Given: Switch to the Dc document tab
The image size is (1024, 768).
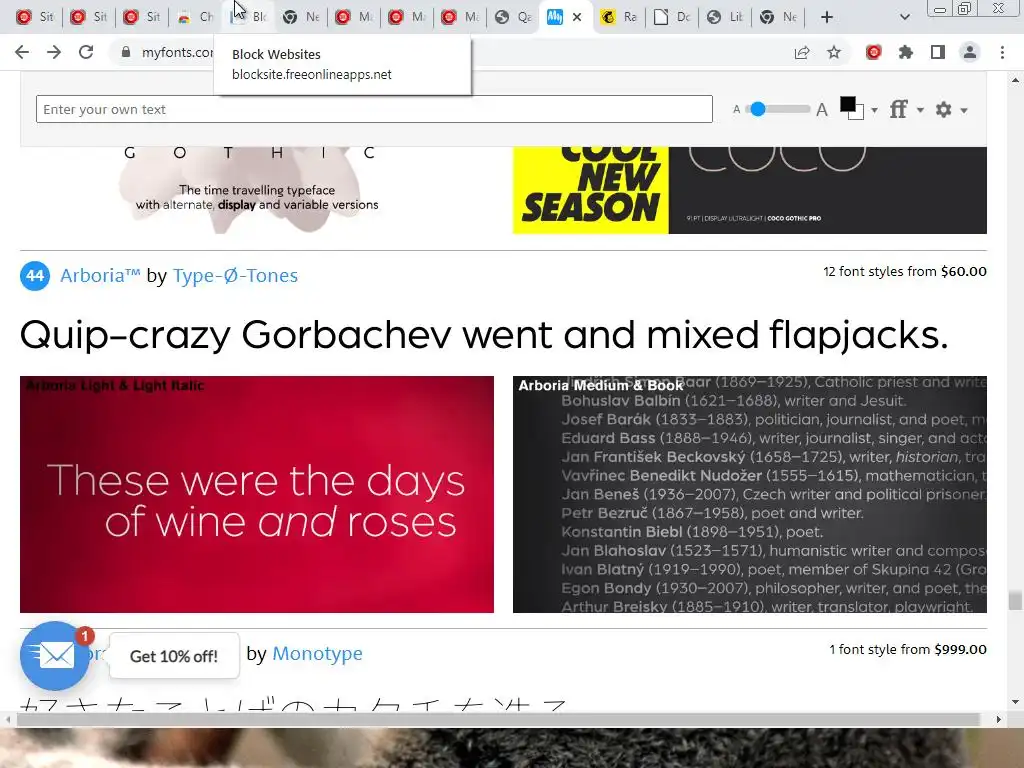Looking at the screenshot, I should (672, 17).
